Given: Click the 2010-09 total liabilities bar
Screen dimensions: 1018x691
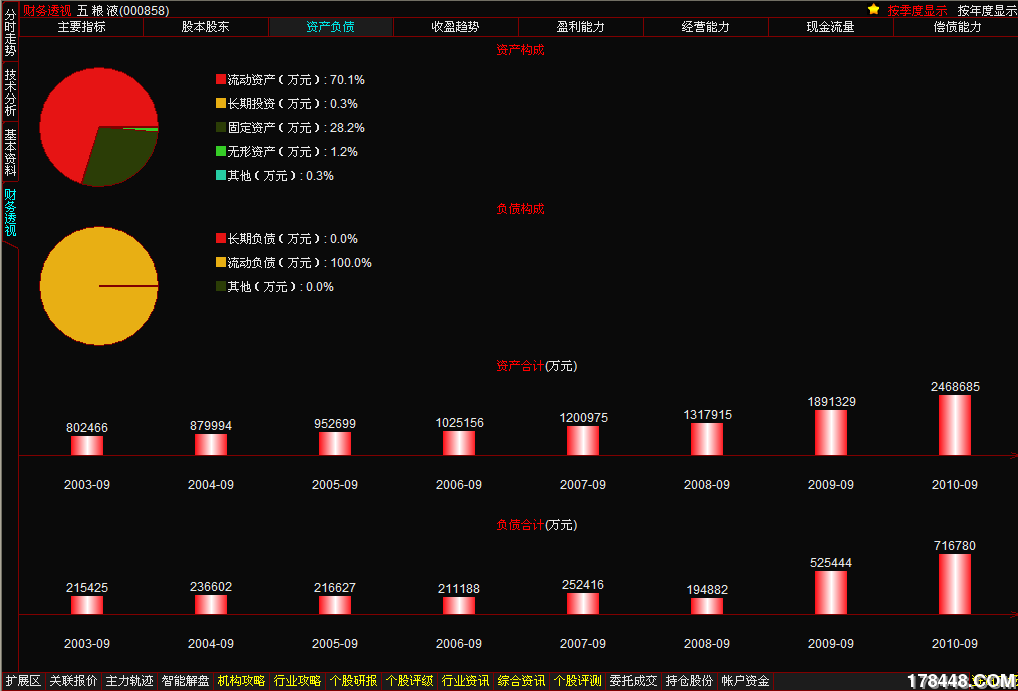Looking at the screenshot, I should [x=954, y=584].
